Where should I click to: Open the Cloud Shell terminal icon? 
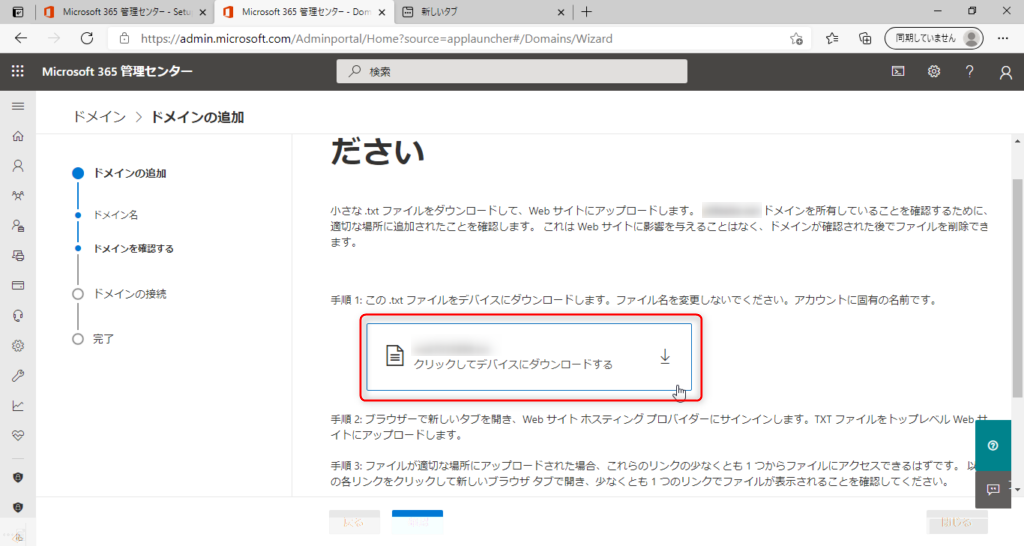tap(898, 71)
